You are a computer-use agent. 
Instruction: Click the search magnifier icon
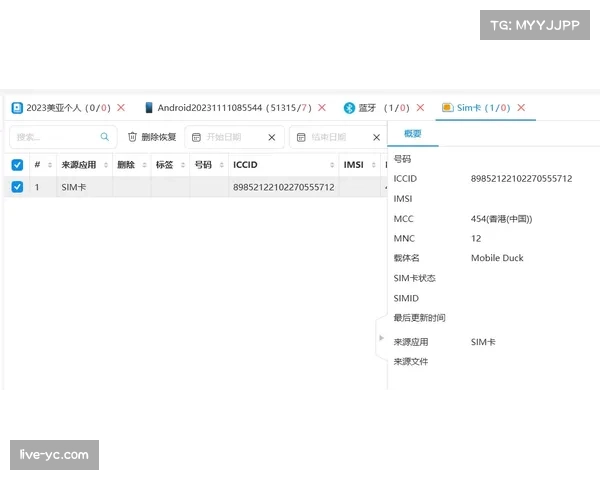pyautogui.click(x=104, y=137)
